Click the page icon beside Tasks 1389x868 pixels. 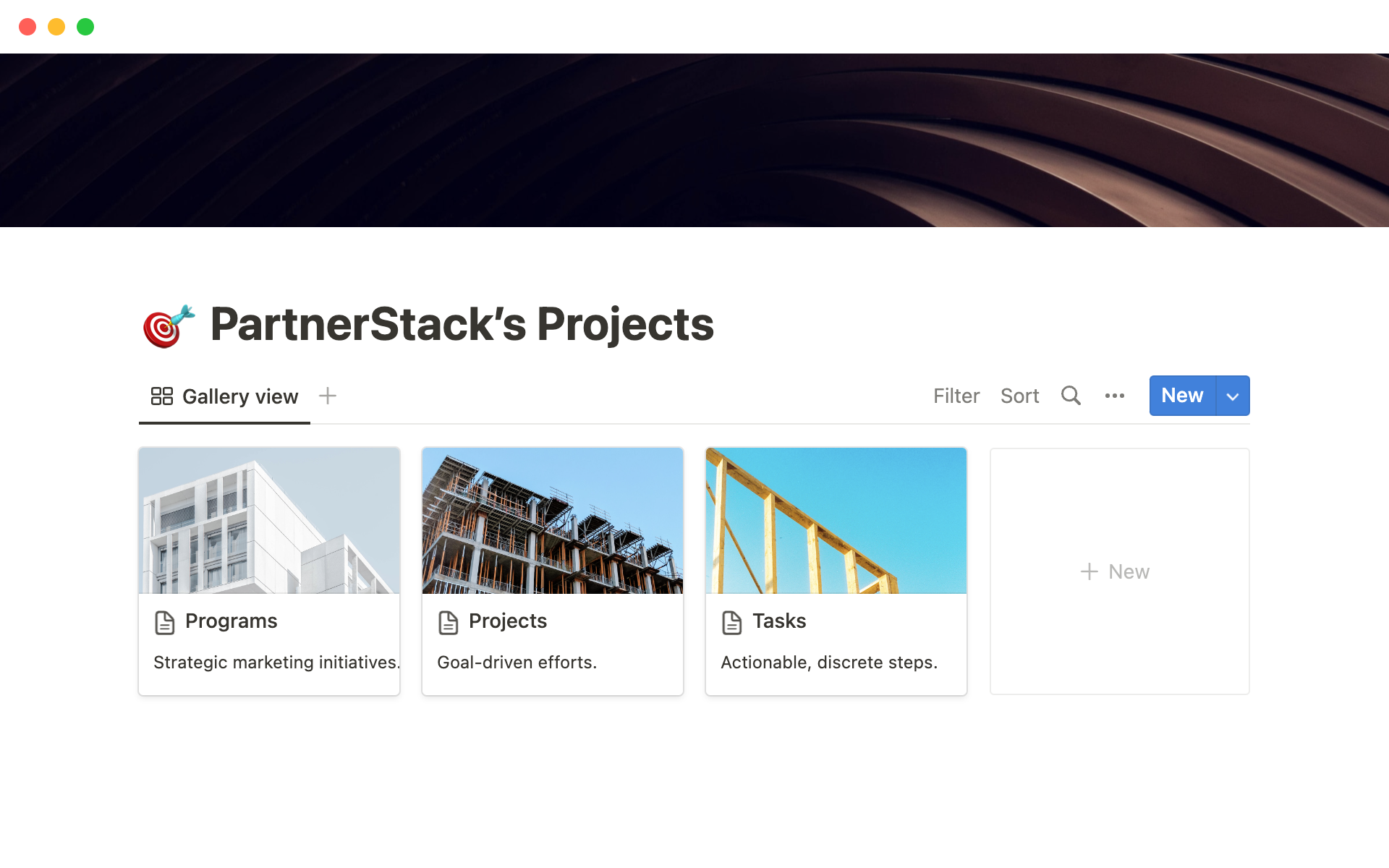coord(731,621)
